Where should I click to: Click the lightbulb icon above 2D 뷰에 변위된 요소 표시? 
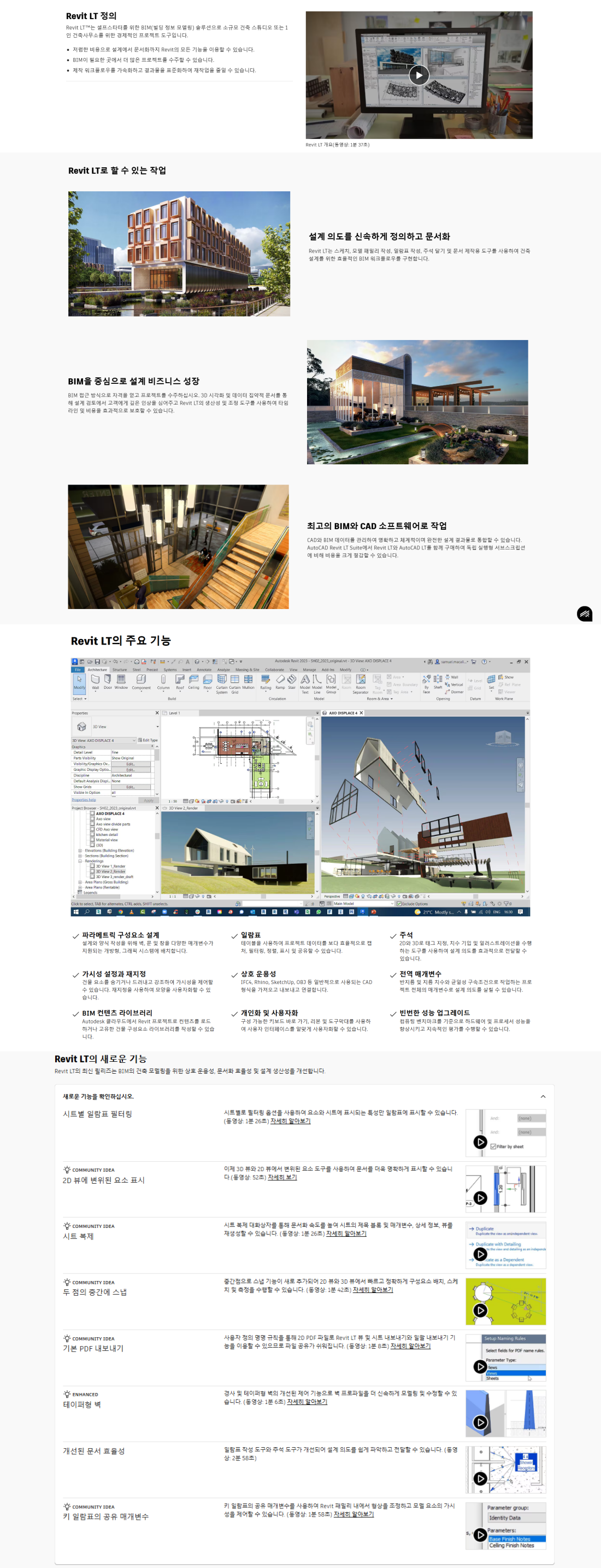[67, 1169]
